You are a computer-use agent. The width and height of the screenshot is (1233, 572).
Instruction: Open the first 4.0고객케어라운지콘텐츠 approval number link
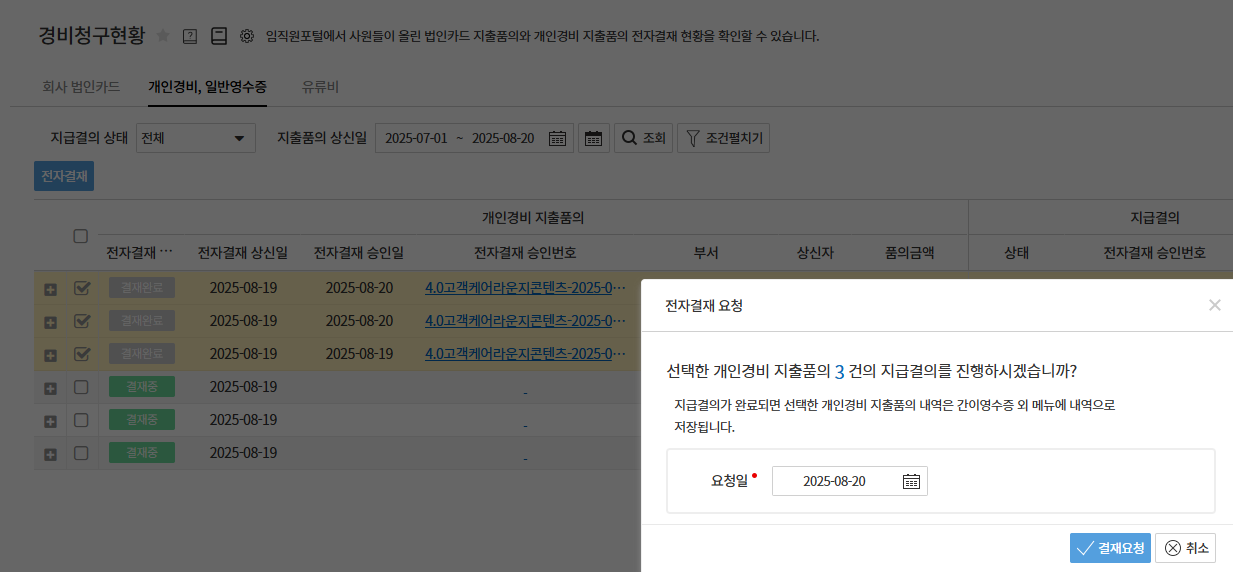pyautogui.click(x=525, y=288)
